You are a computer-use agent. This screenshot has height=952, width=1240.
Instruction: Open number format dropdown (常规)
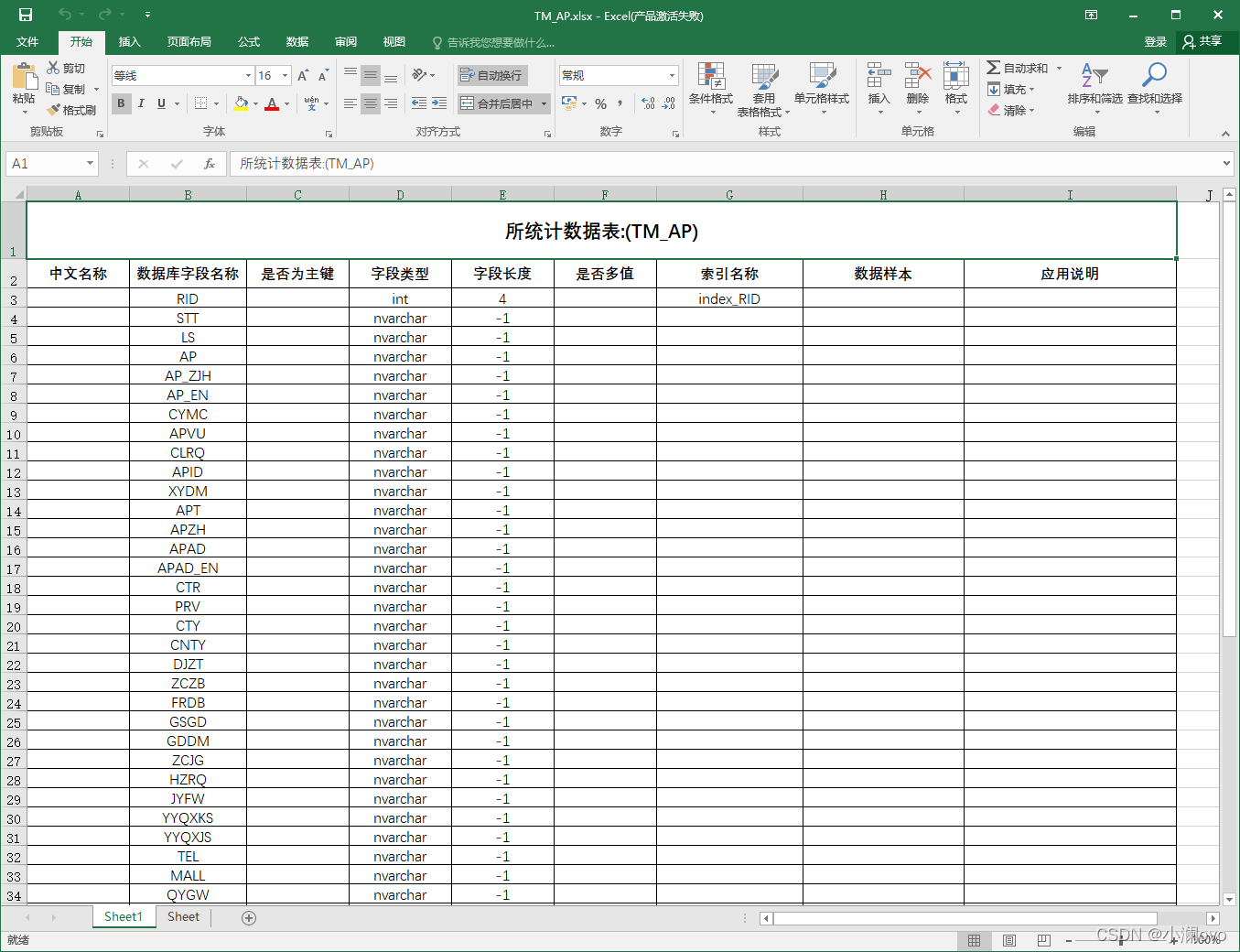click(672, 75)
